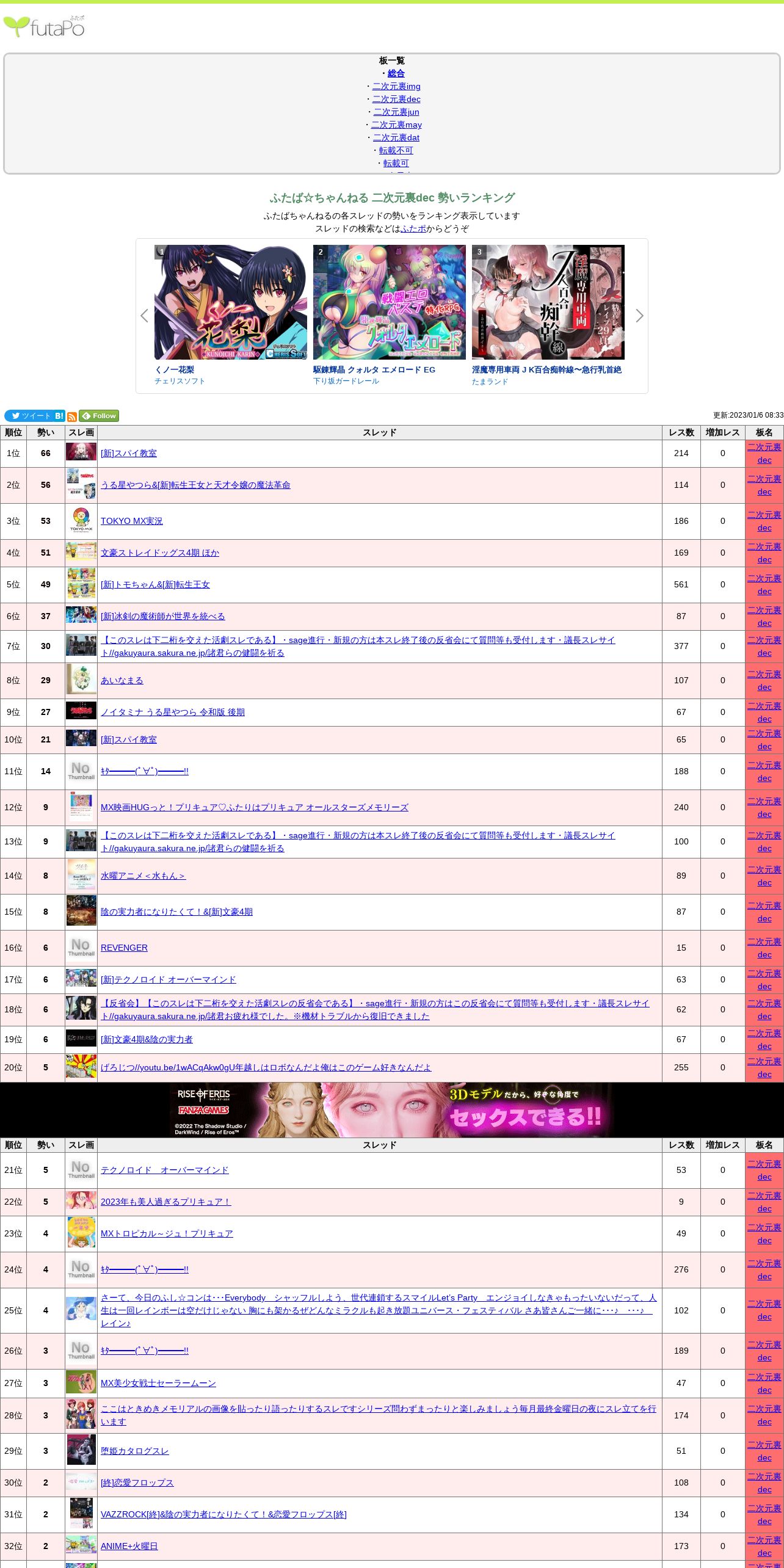Screen dimensions: 784x1568
Task: Open the [新]文豪4期&陰の実力者 thread
Action: click(147, 1039)
